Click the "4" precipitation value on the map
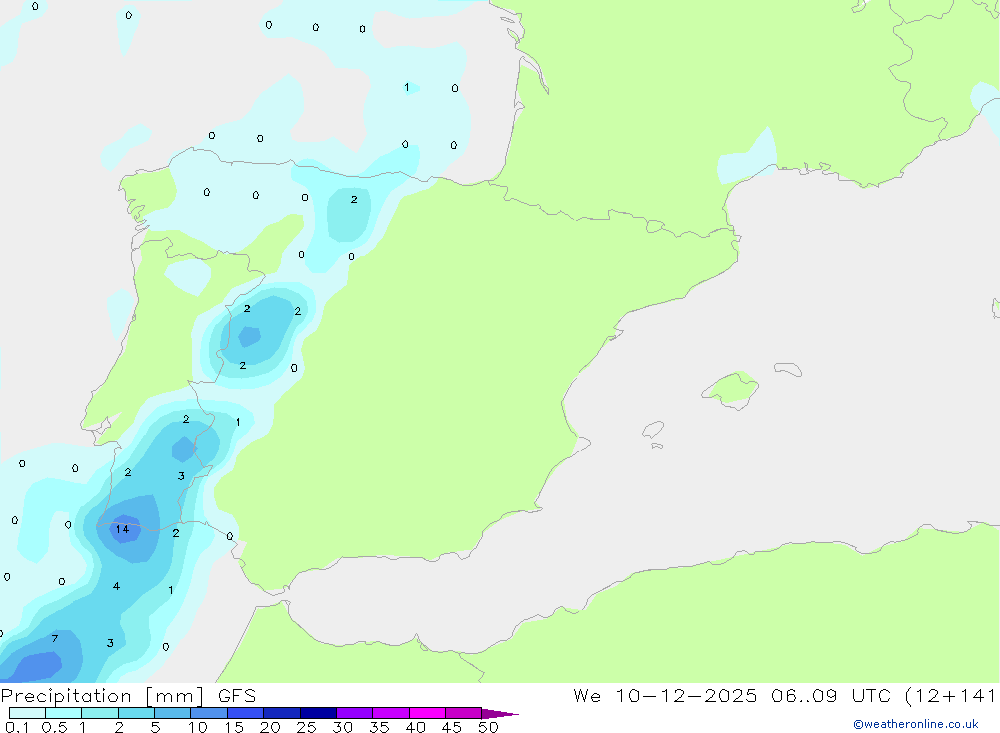Viewport: 1000px width, 733px height. click(116, 586)
